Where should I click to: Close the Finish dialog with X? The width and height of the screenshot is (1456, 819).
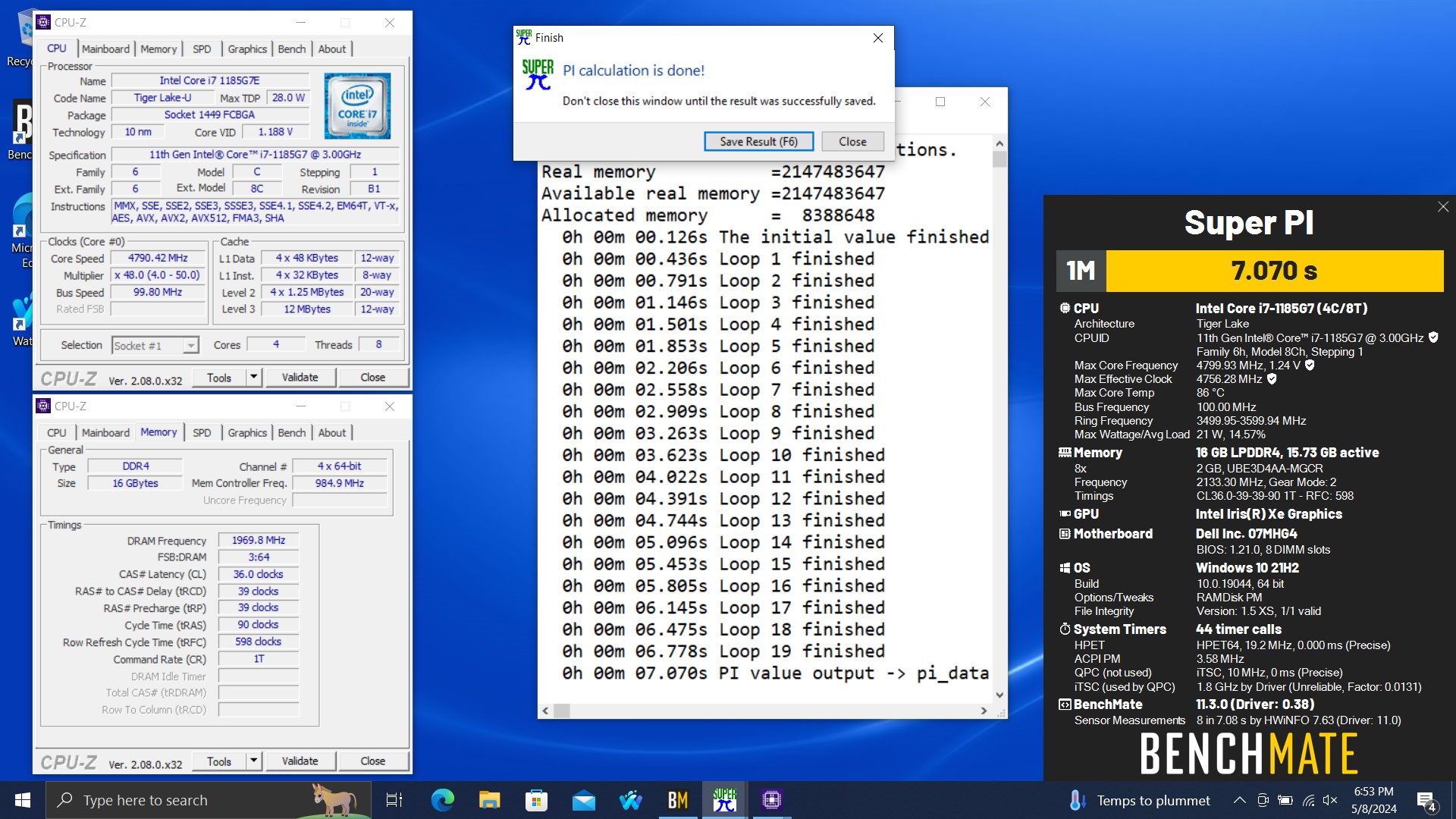coord(877,38)
